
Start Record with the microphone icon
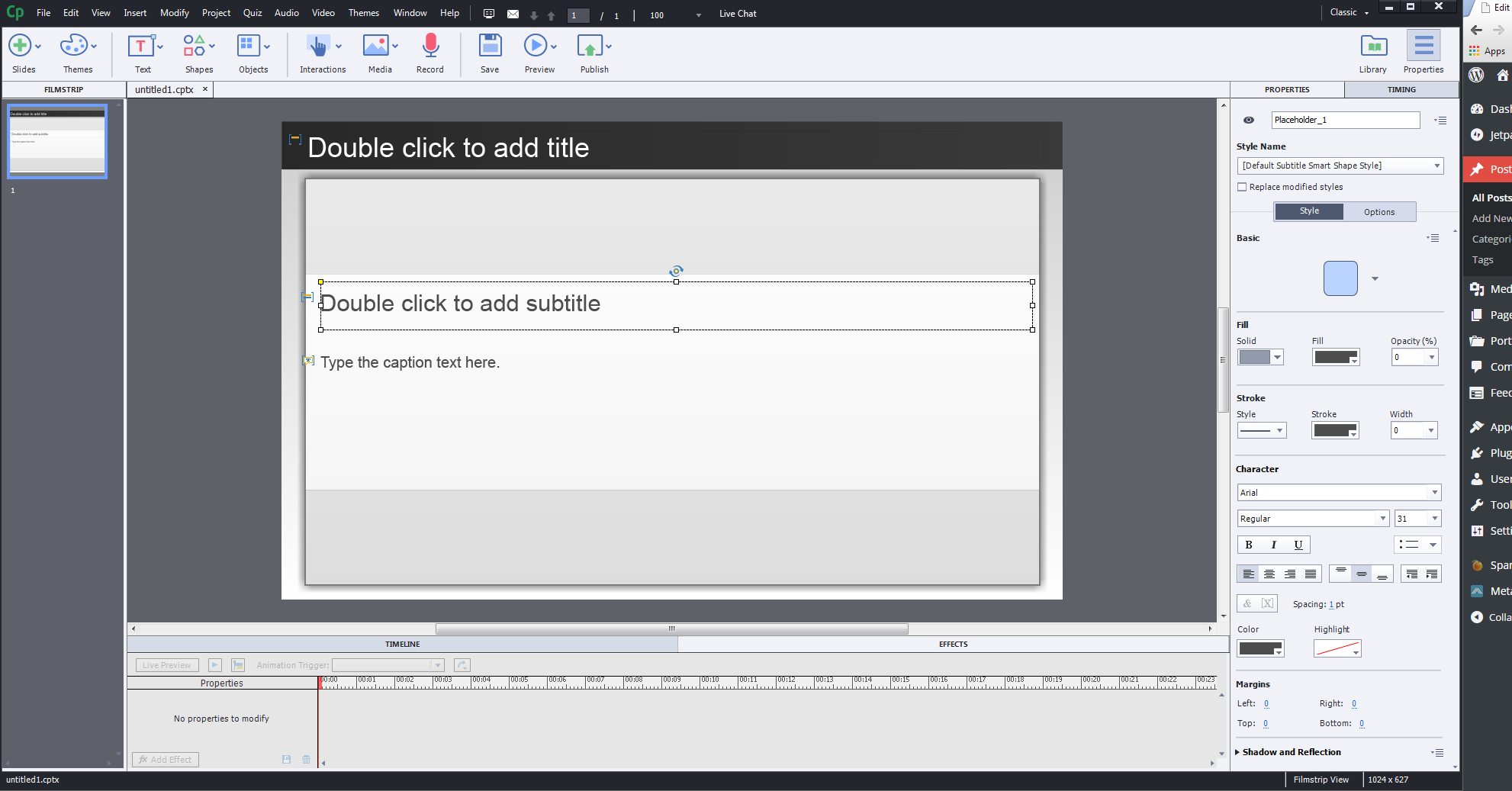coord(430,46)
